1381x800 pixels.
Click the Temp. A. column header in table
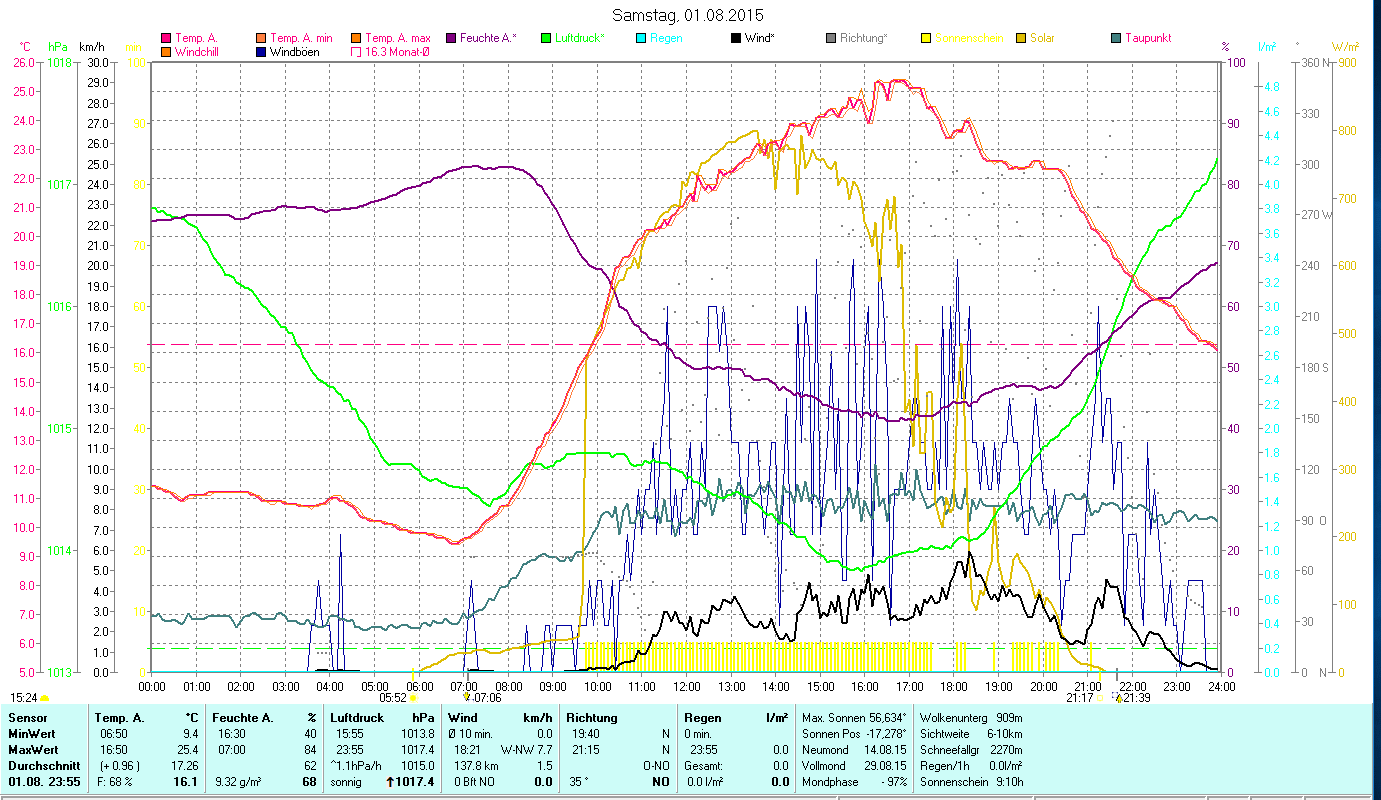coord(119,718)
